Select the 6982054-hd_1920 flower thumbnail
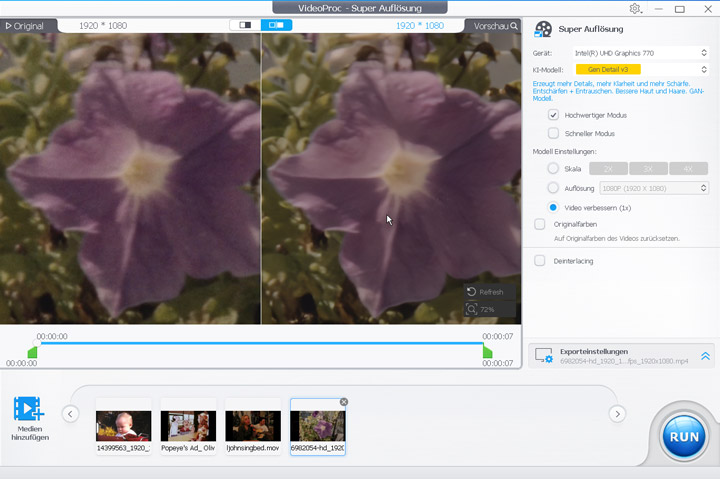The image size is (720, 479). [x=318, y=427]
